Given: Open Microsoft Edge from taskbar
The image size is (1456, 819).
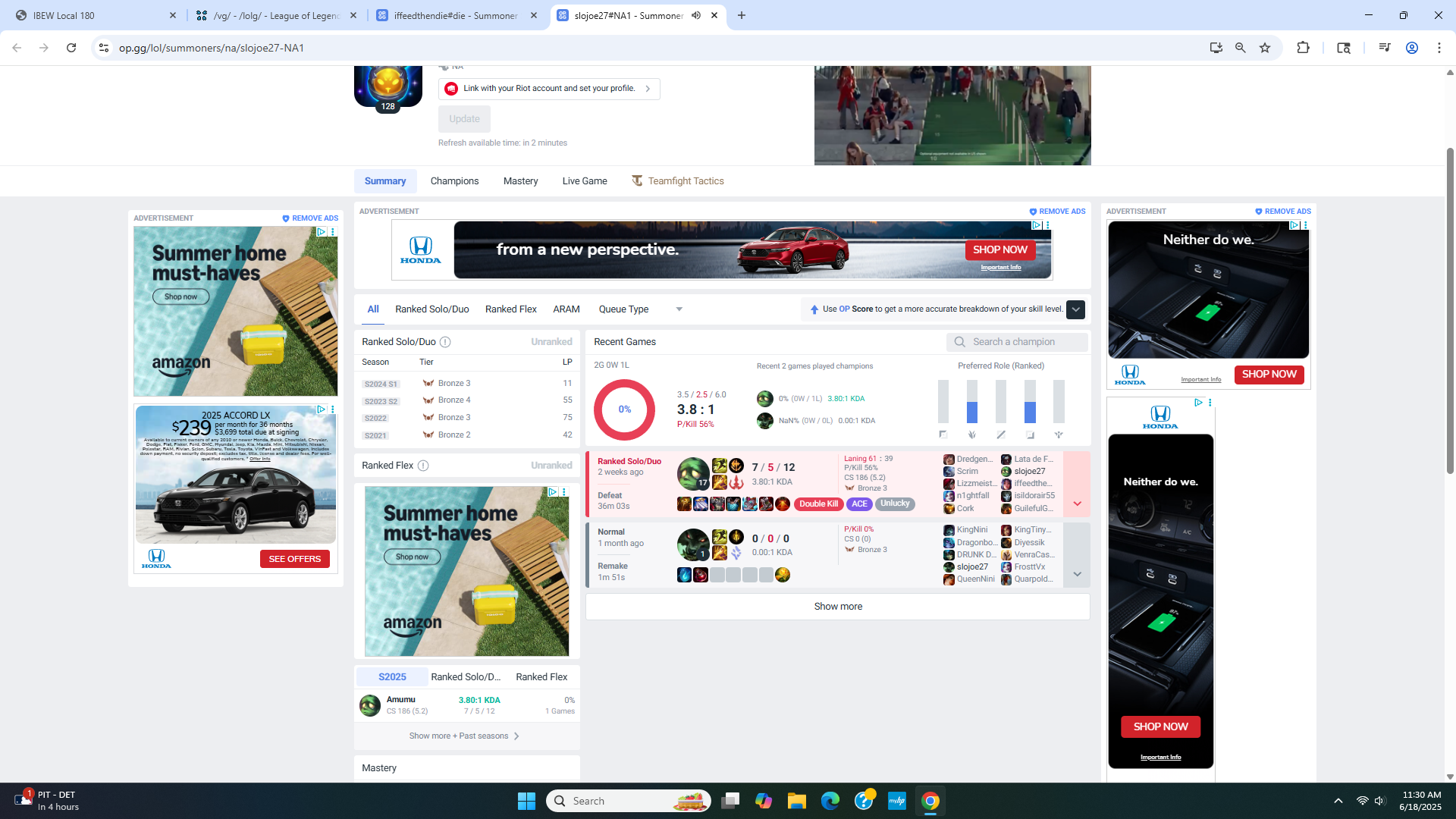Looking at the screenshot, I should point(830,801).
